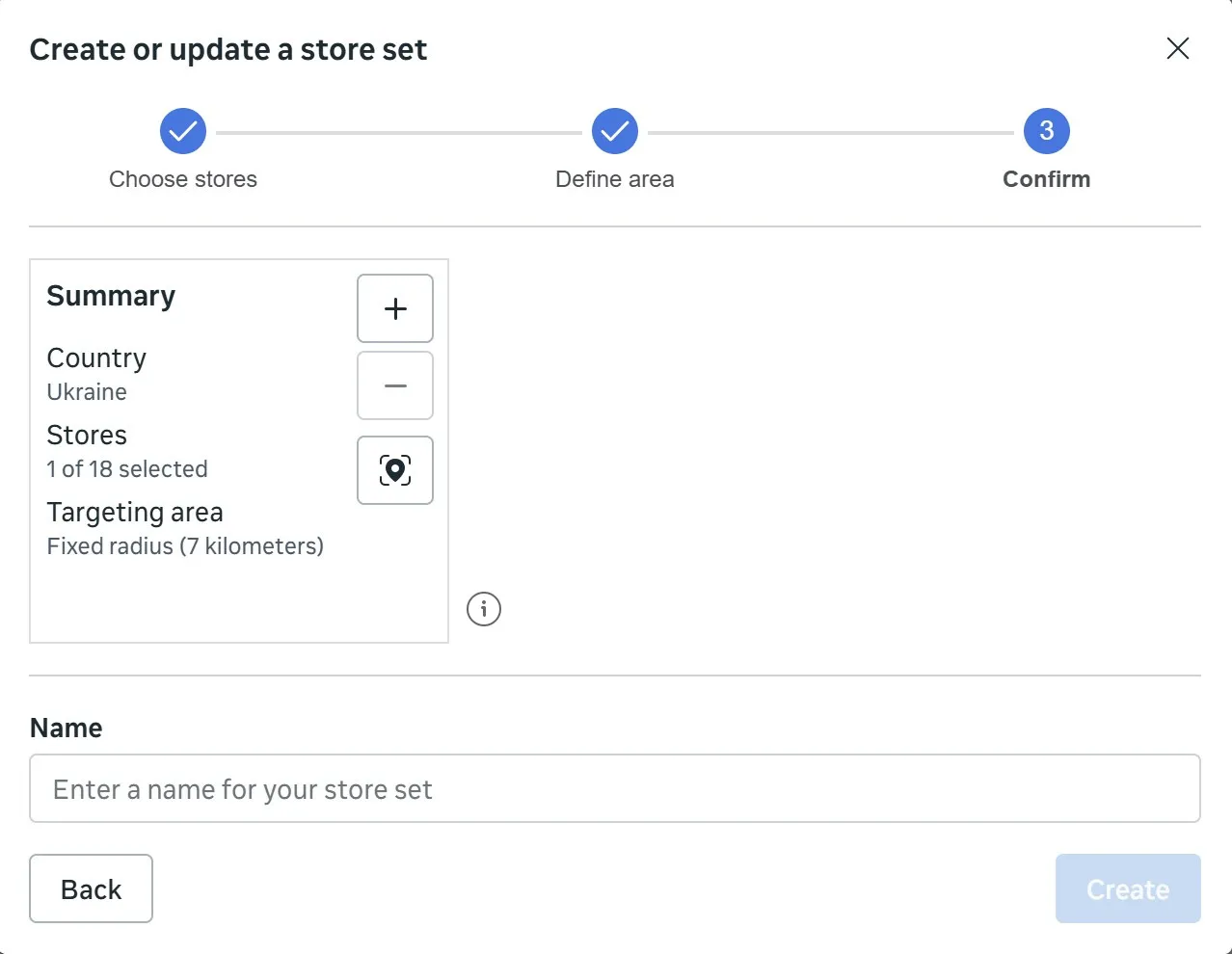
Task: Open the map info tooltip icon
Action: pos(484,609)
